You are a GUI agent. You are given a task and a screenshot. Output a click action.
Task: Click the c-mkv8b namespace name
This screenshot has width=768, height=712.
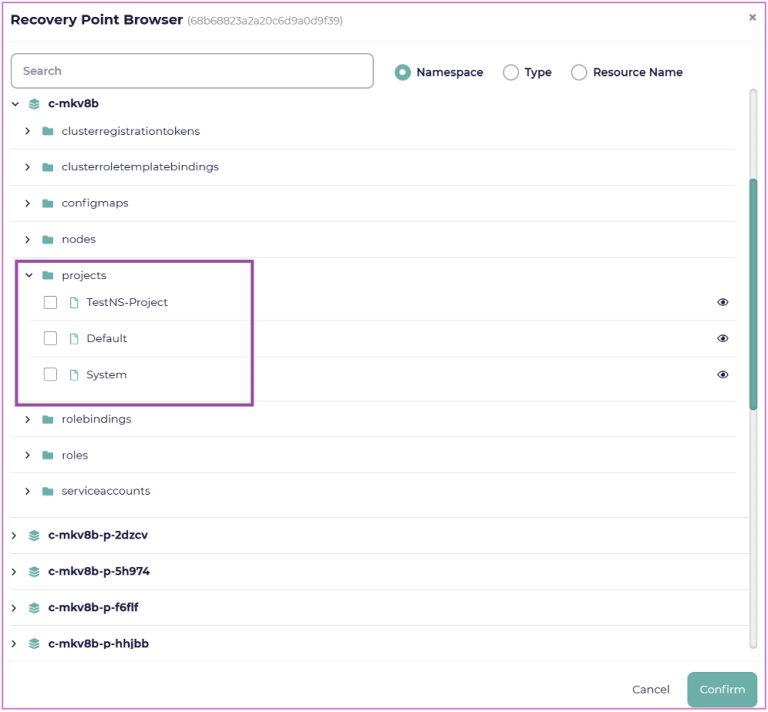73,104
